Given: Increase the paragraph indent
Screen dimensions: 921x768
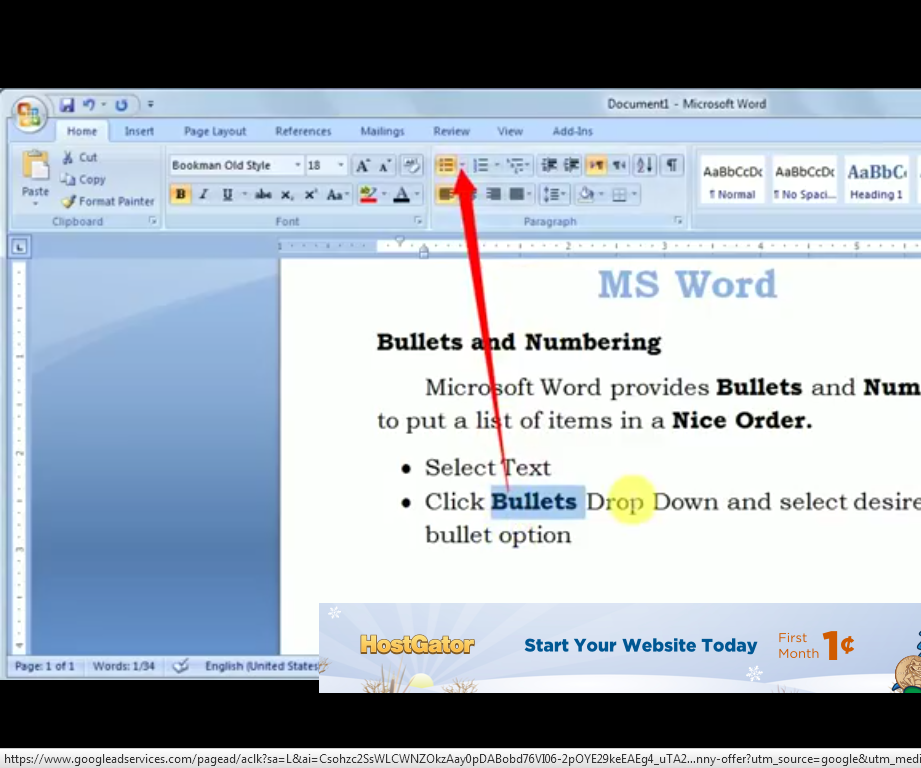Looking at the screenshot, I should tap(572, 166).
